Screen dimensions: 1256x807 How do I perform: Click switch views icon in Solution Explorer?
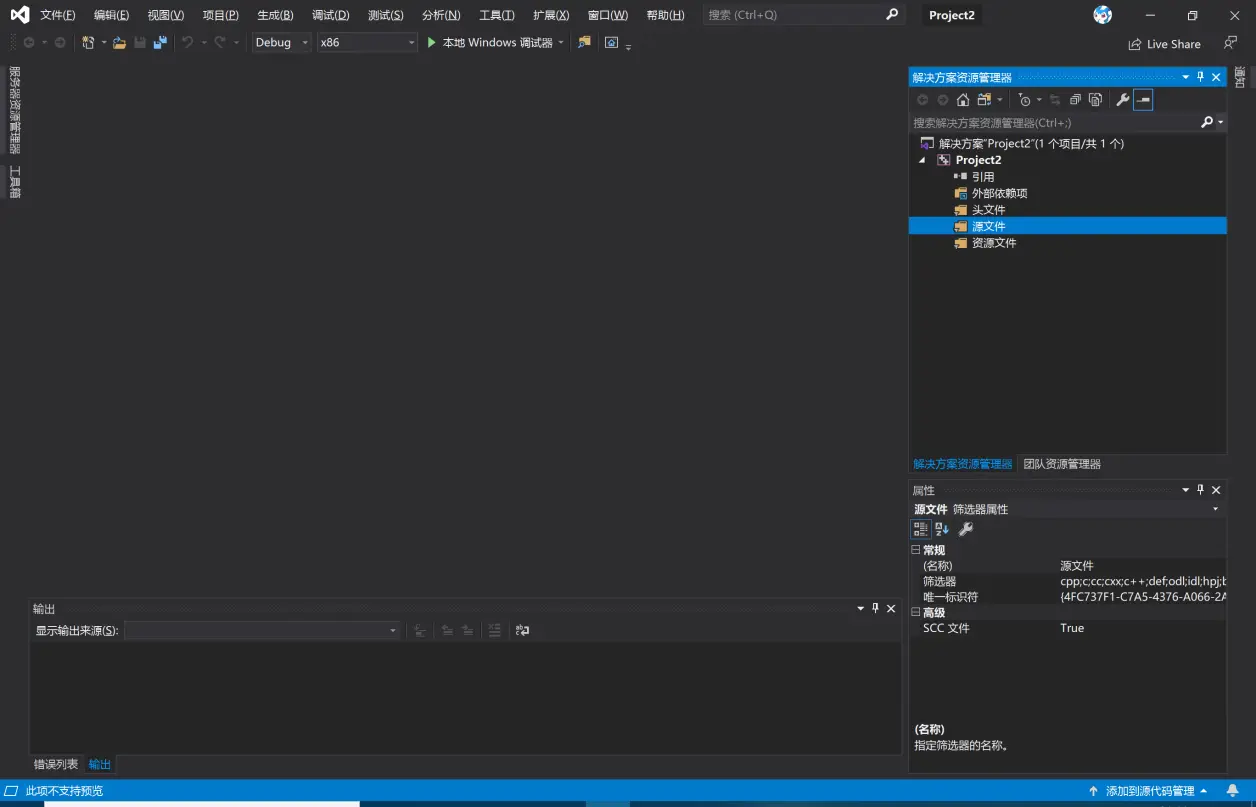pyautogui.click(x=984, y=100)
